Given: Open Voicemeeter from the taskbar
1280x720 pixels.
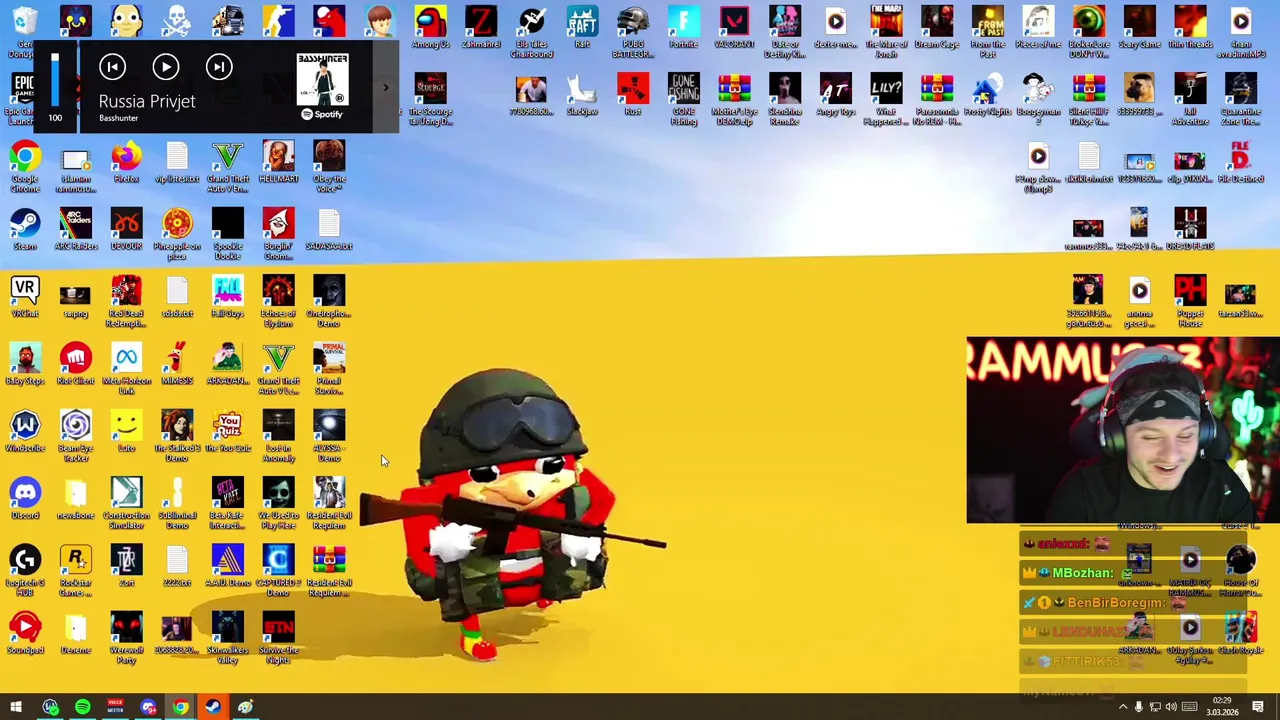Looking at the screenshot, I should point(116,708).
